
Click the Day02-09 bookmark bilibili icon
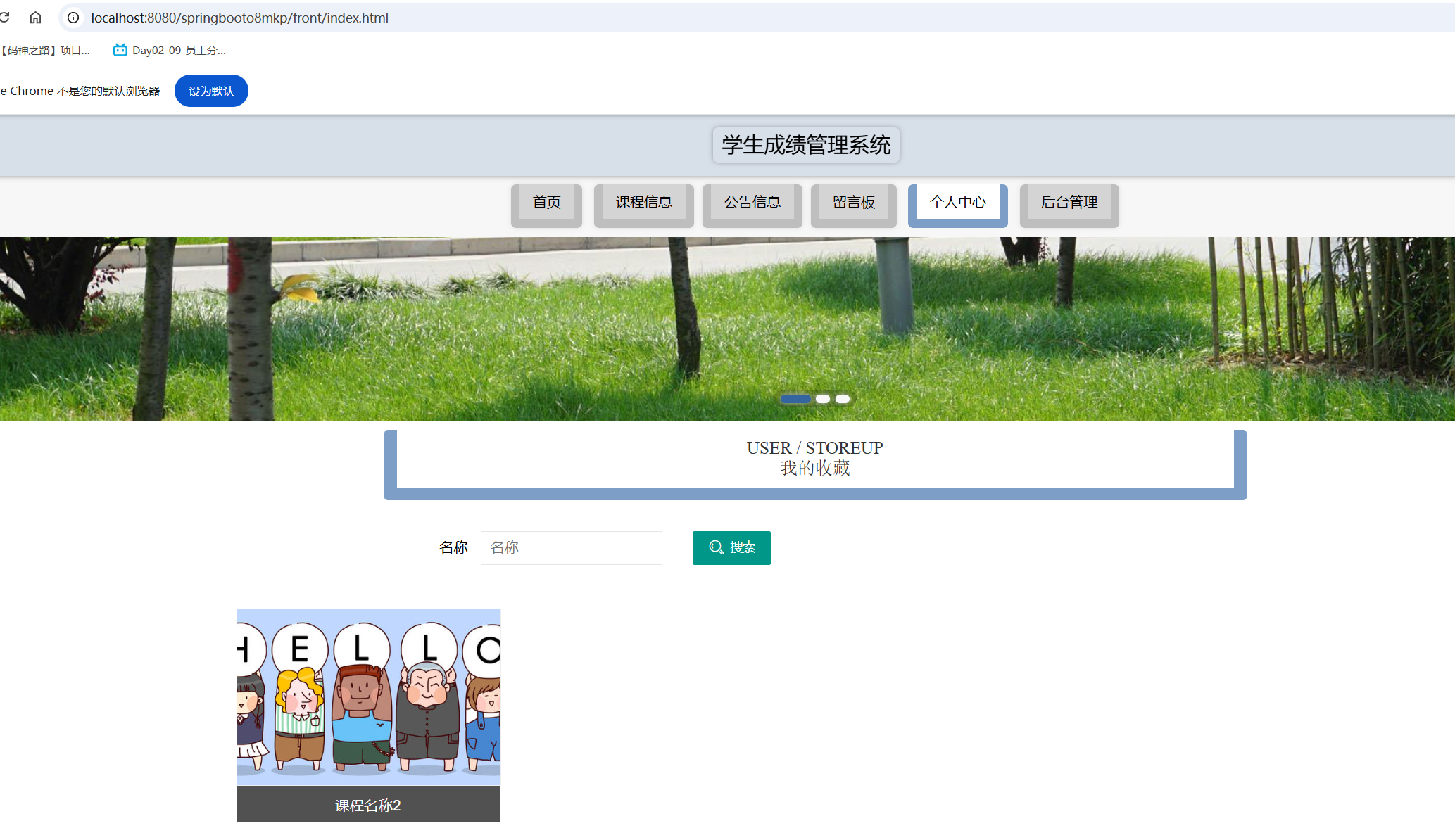[x=120, y=50]
